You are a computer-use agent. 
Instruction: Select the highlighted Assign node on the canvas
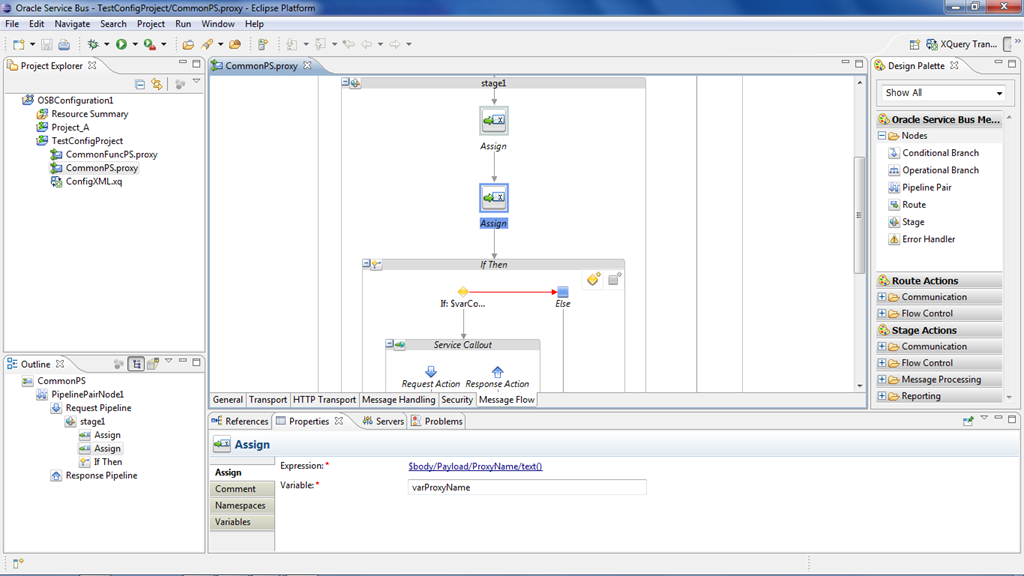pyautogui.click(x=494, y=198)
